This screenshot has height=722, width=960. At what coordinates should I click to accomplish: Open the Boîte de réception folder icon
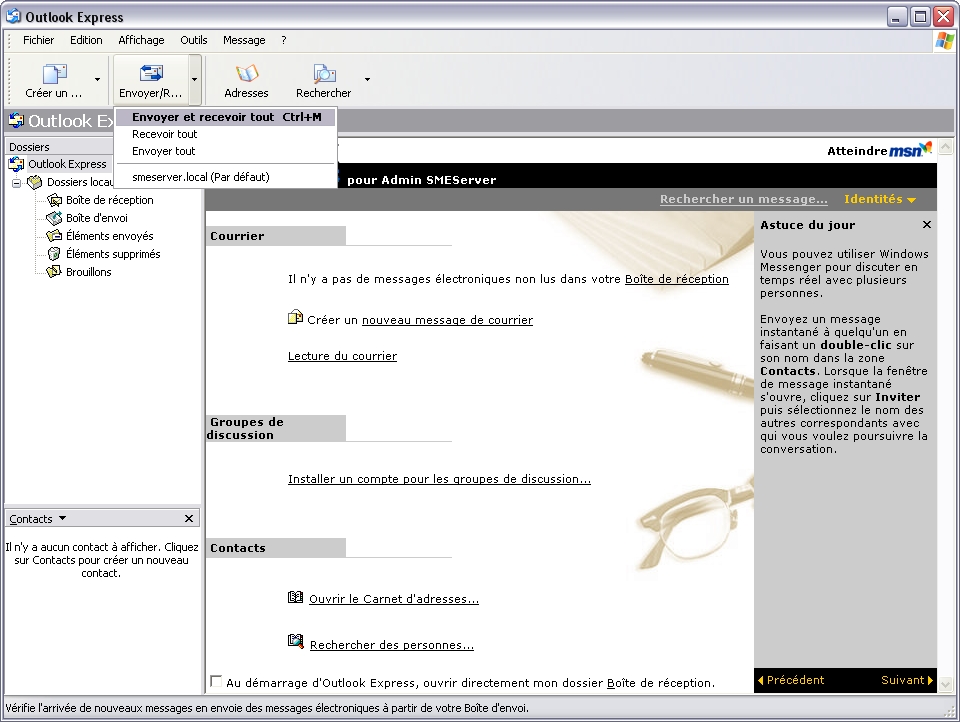[x=54, y=200]
